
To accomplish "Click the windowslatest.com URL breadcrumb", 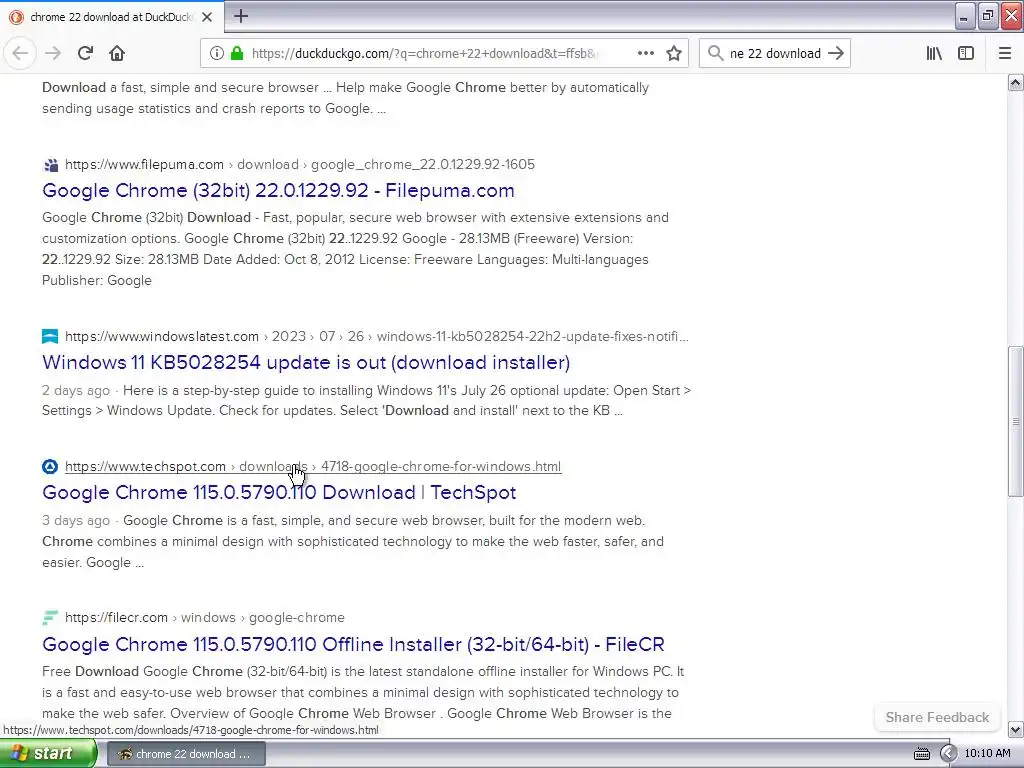I will pos(377,336).
